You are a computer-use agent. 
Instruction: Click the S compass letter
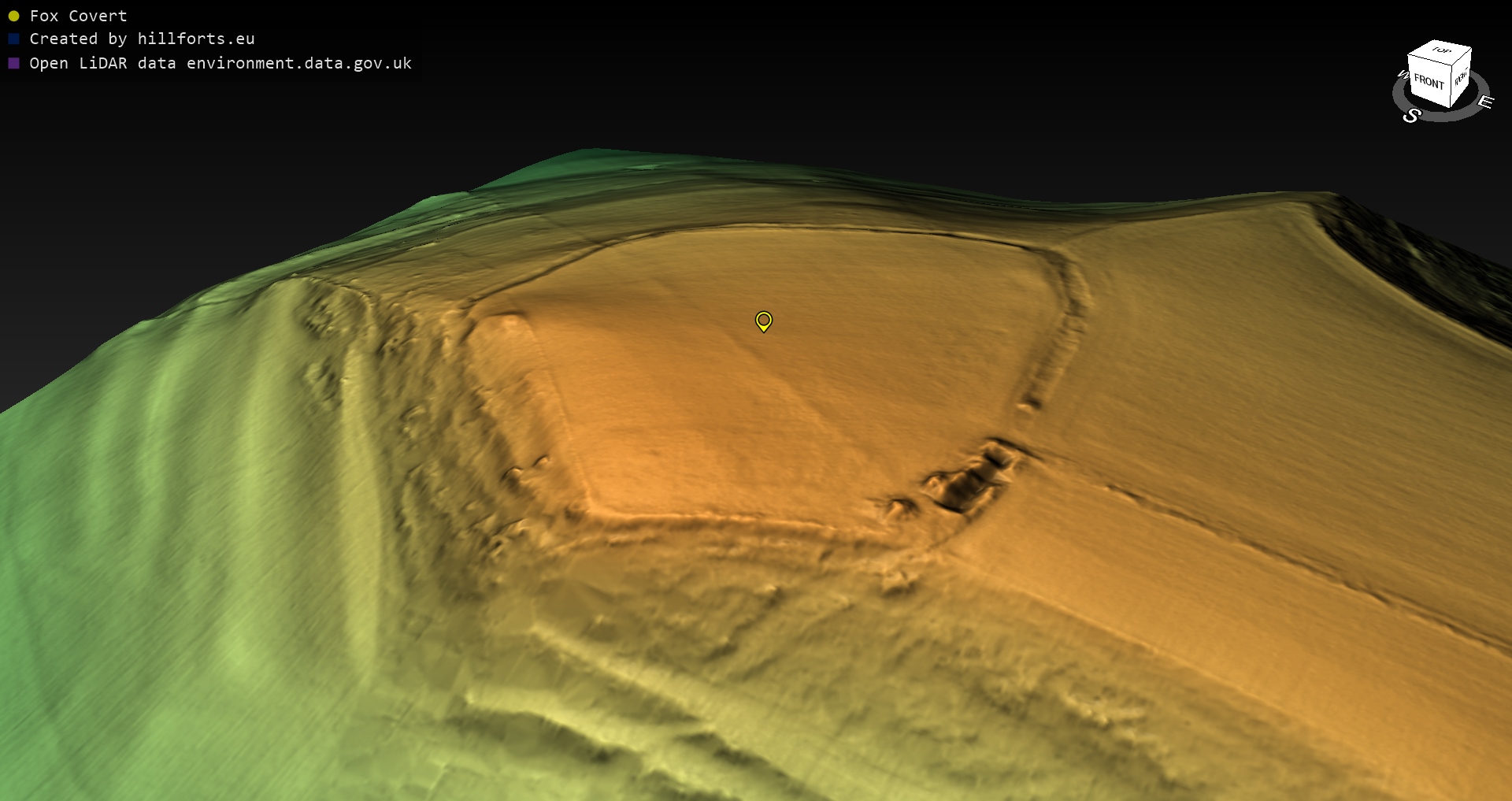point(1411,116)
